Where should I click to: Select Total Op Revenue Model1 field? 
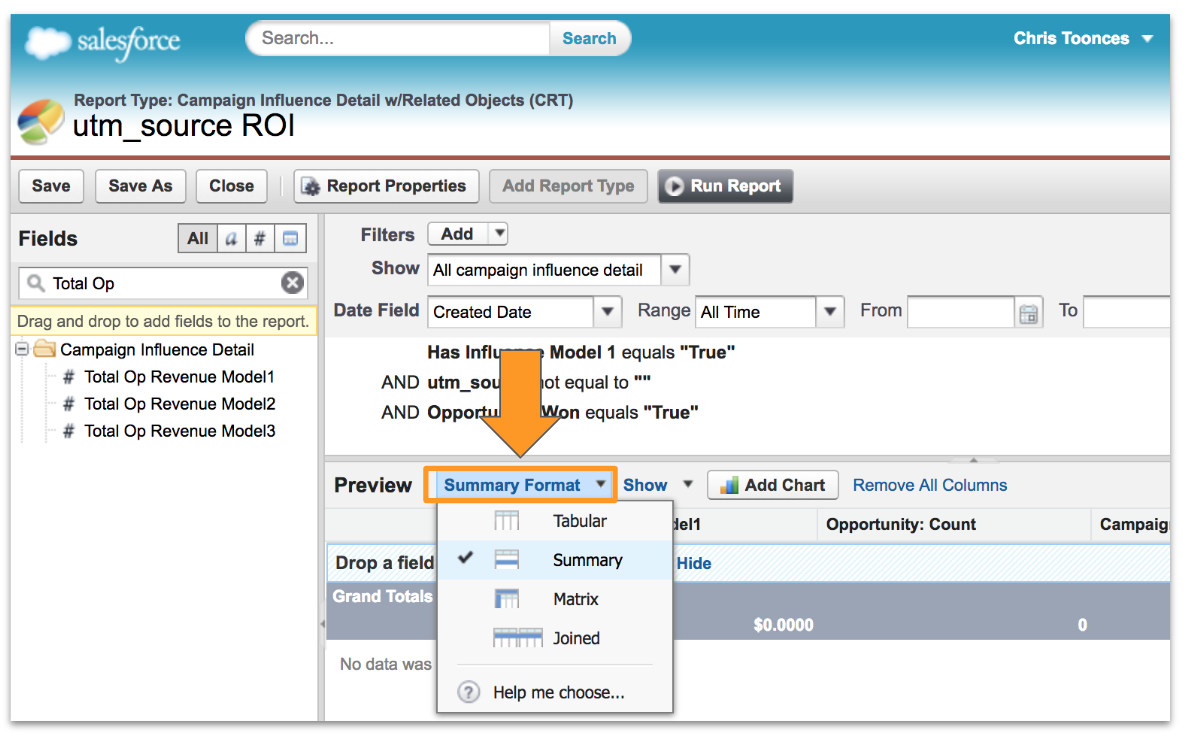click(179, 377)
